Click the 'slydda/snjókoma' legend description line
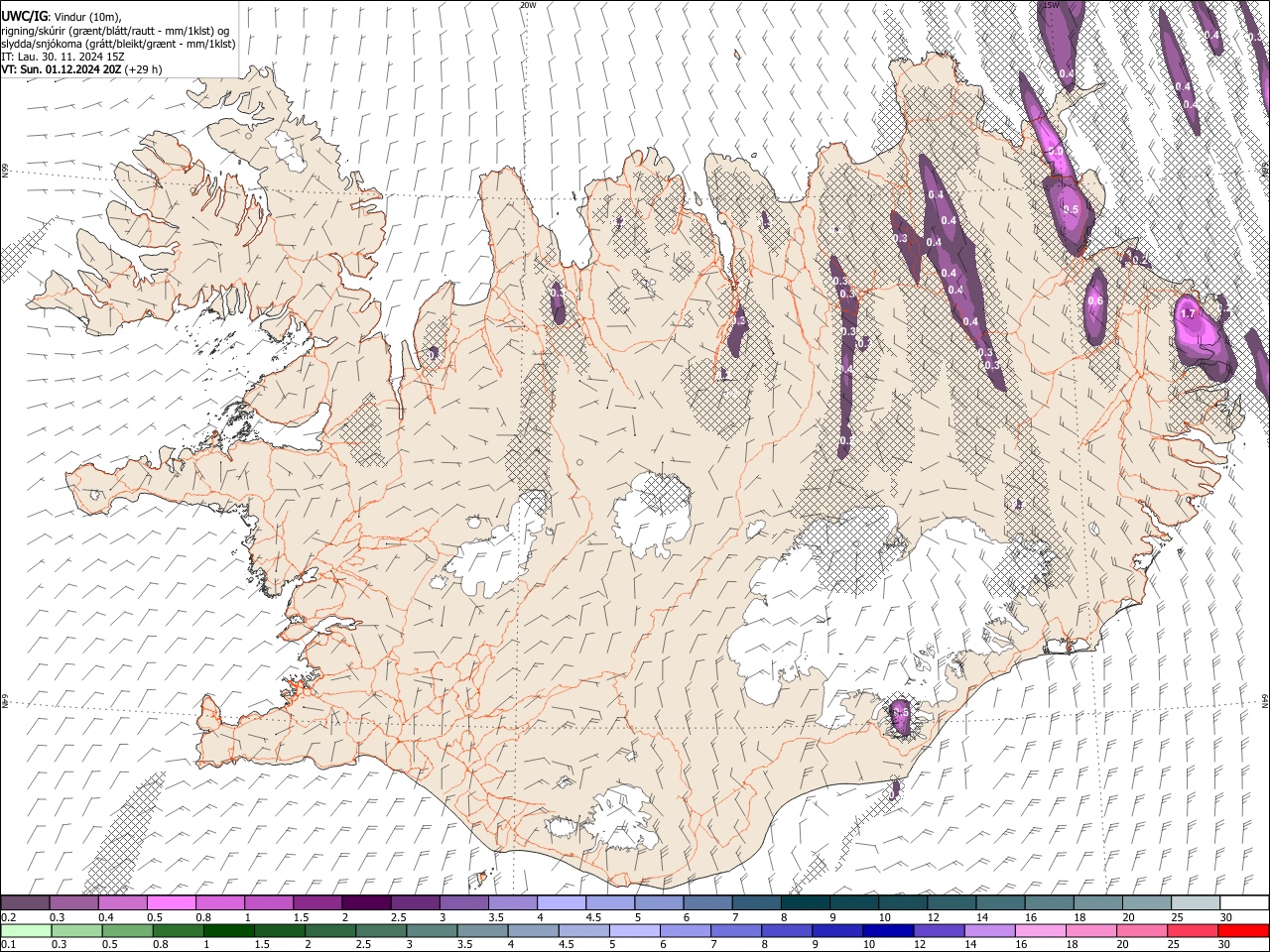 [x=118, y=44]
